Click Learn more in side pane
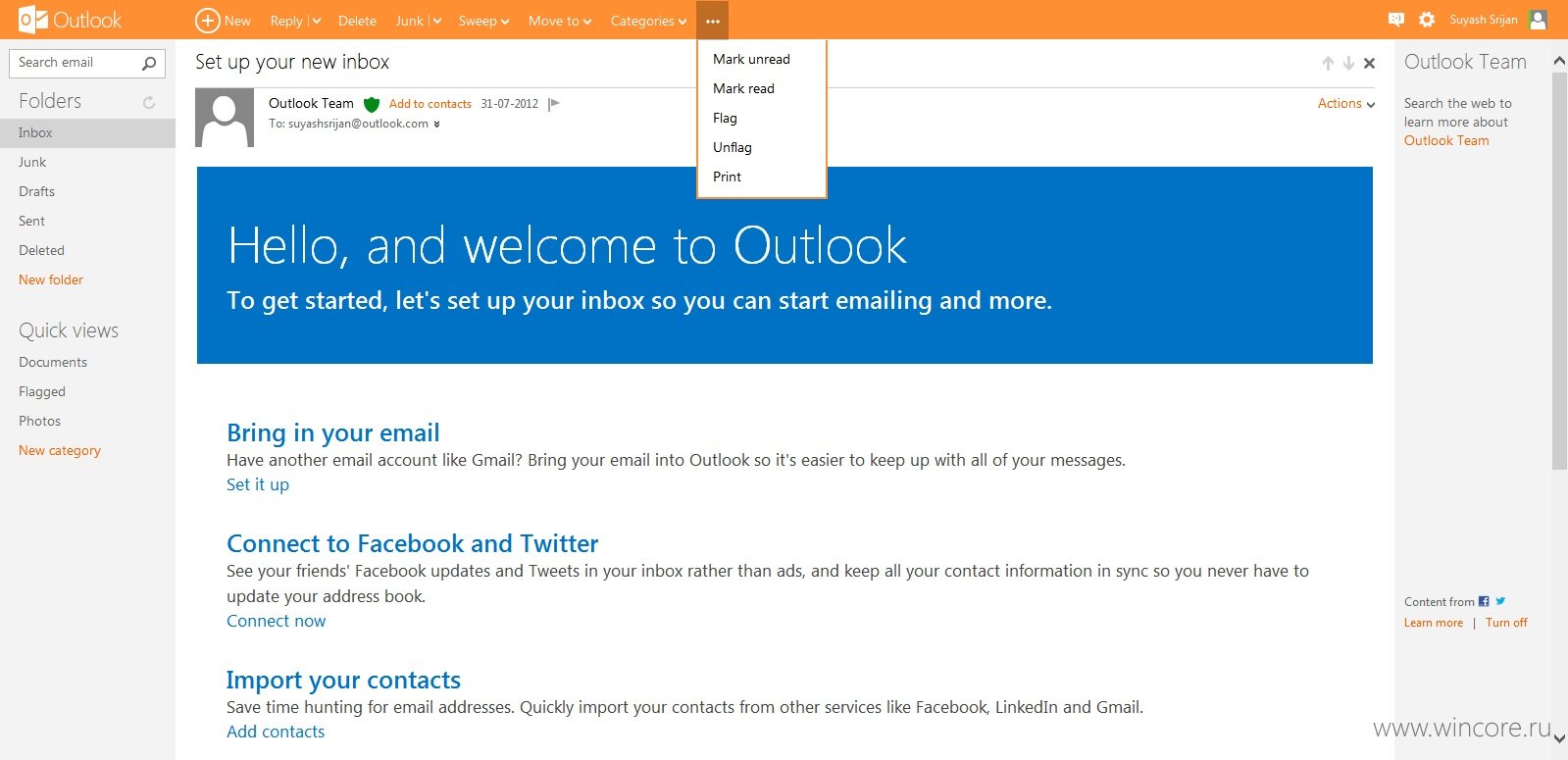 (x=1433, y=623)
